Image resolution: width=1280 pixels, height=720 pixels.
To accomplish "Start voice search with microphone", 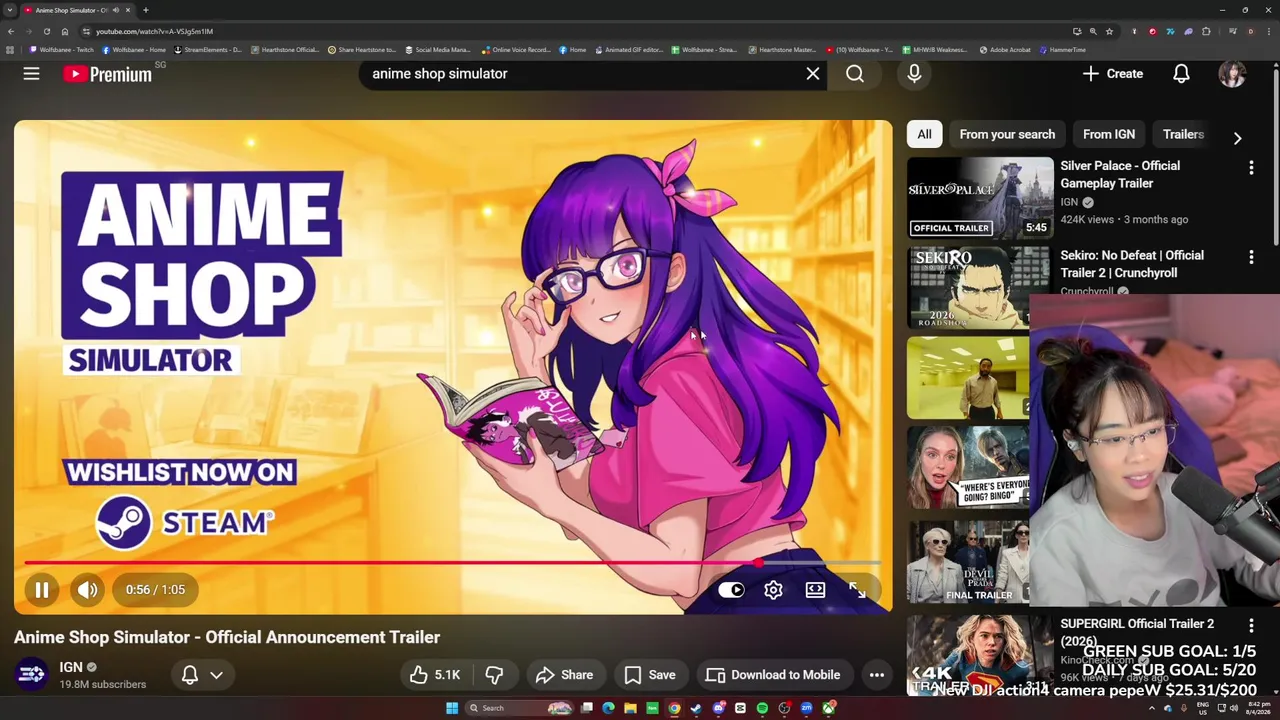I will [x=914, y=73].
